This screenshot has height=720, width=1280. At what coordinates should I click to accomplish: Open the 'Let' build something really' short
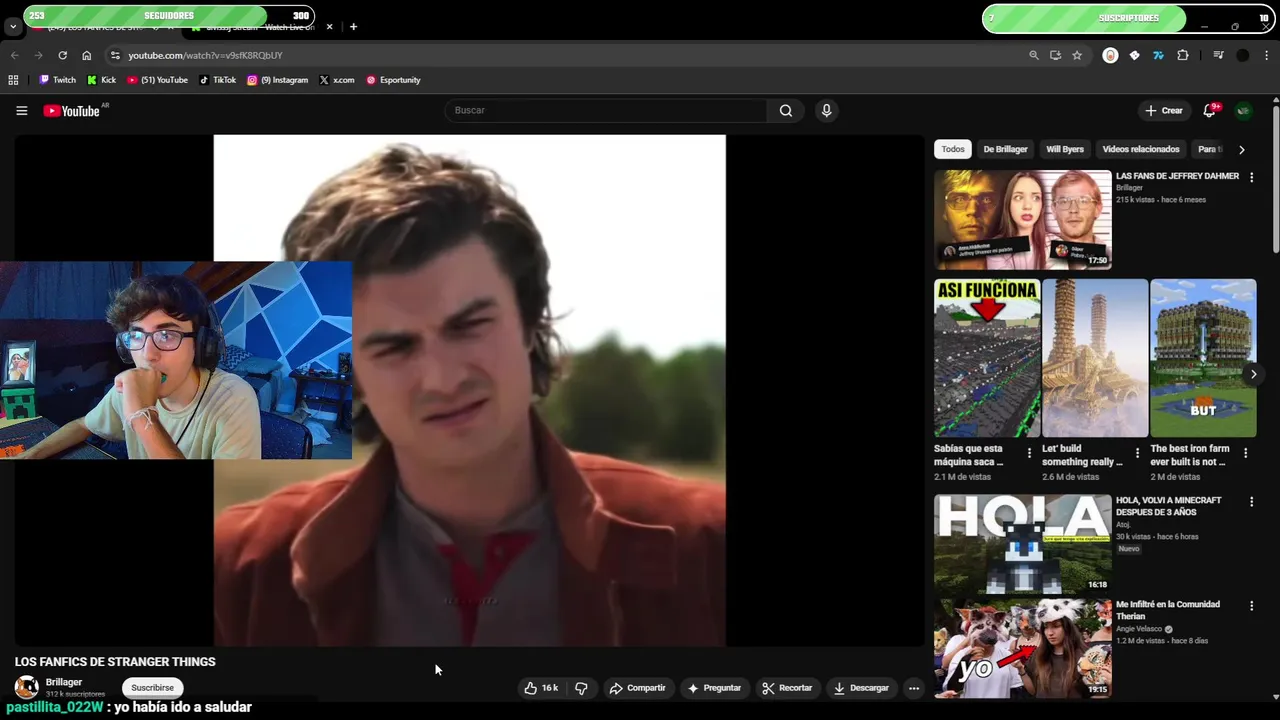click(1095, 358)
